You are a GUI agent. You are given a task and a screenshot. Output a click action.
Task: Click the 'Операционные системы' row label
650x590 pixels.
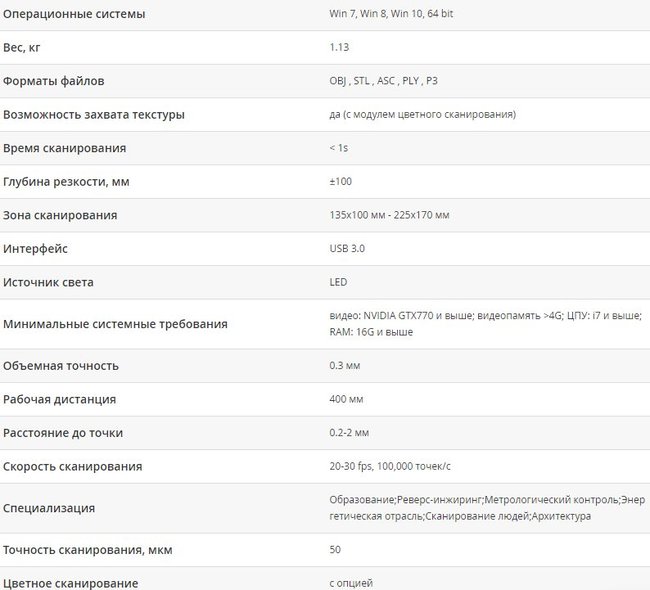tap(74, 14)
